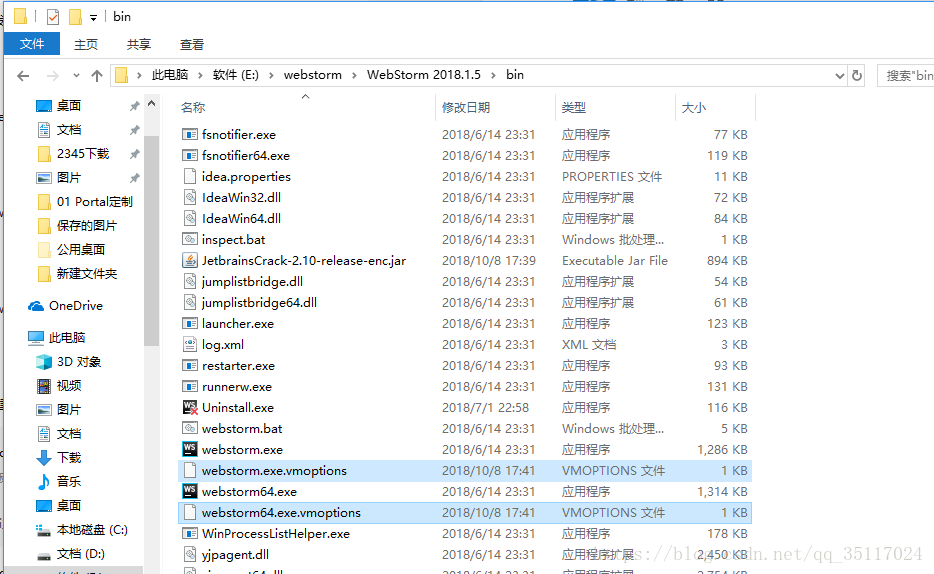Select fsnotifier.exe file icon

(x=189, y=135)
